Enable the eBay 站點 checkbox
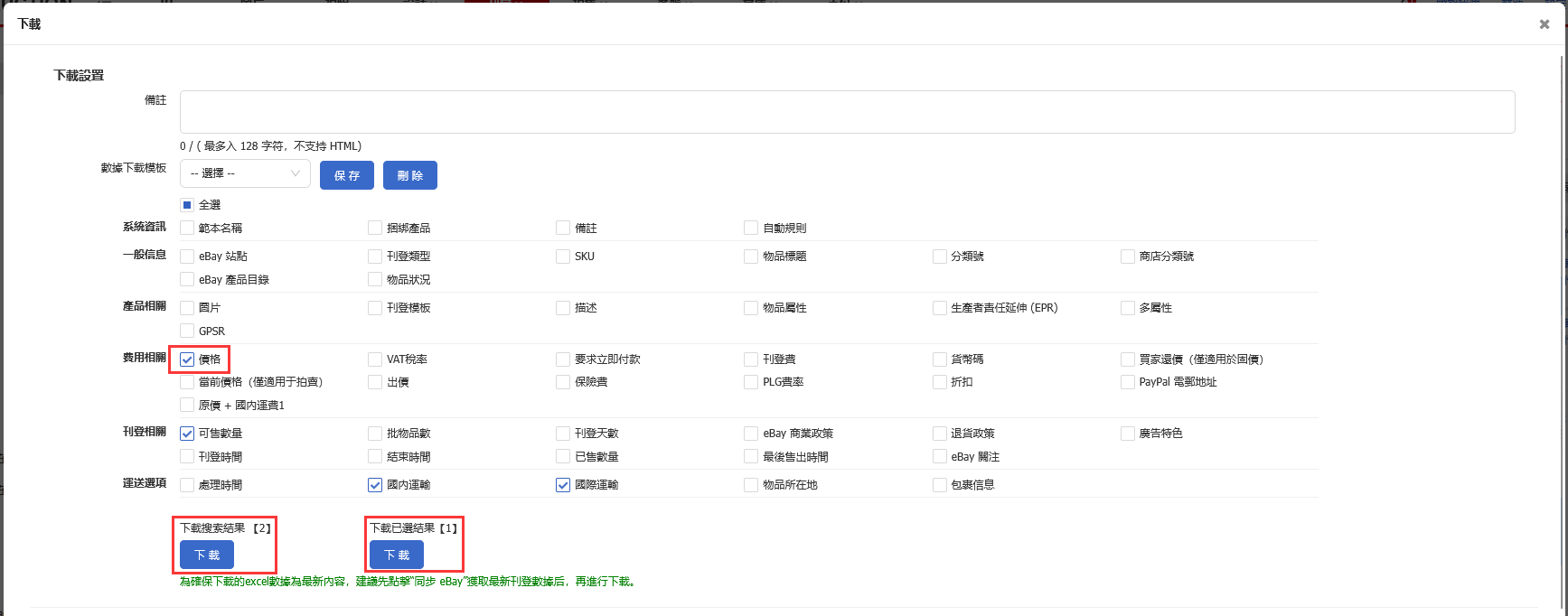Screen dimensions: 1568x616 tap(187, 257)
